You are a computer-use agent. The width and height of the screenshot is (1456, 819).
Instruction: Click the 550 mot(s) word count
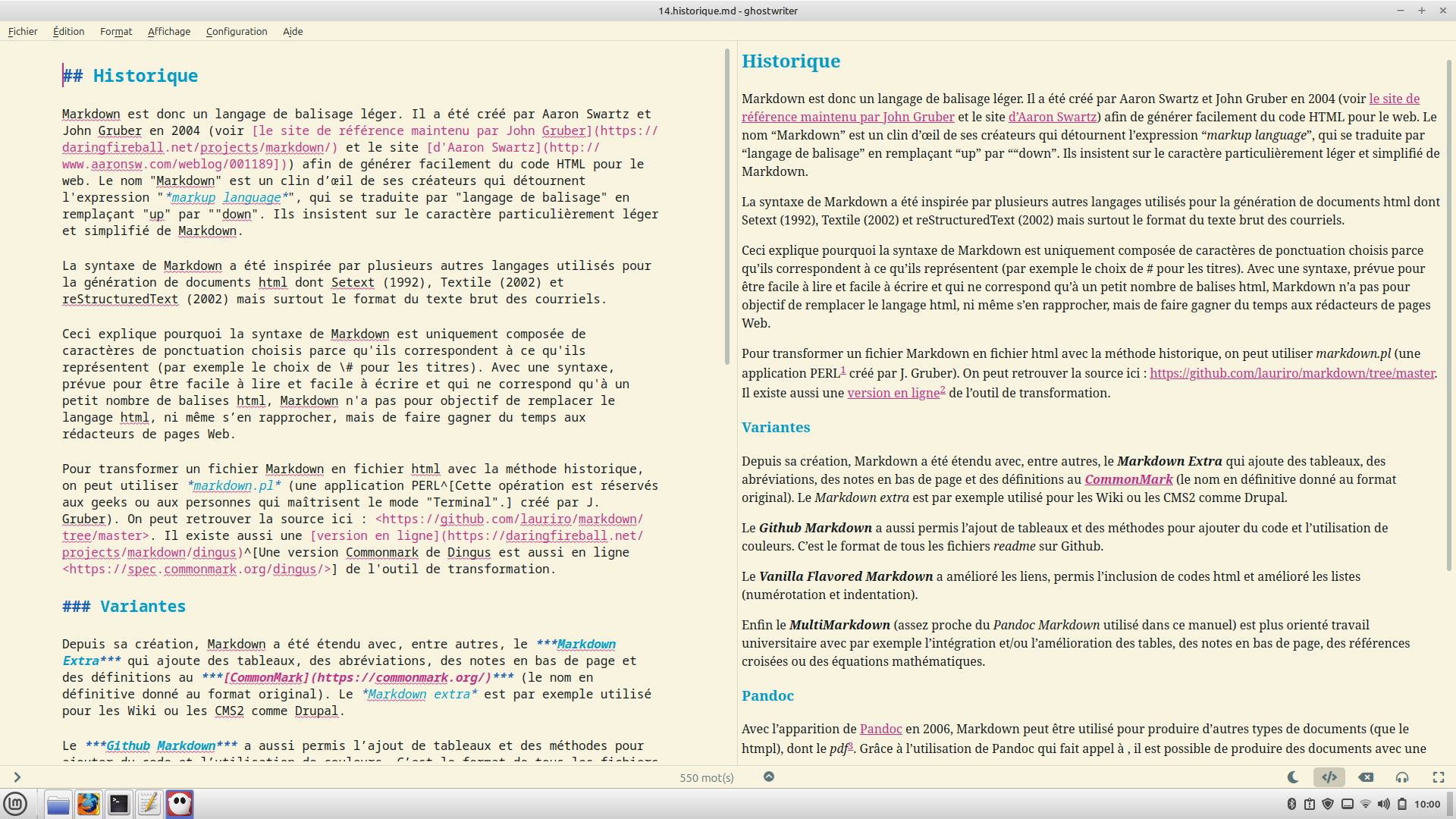[707, 778]
